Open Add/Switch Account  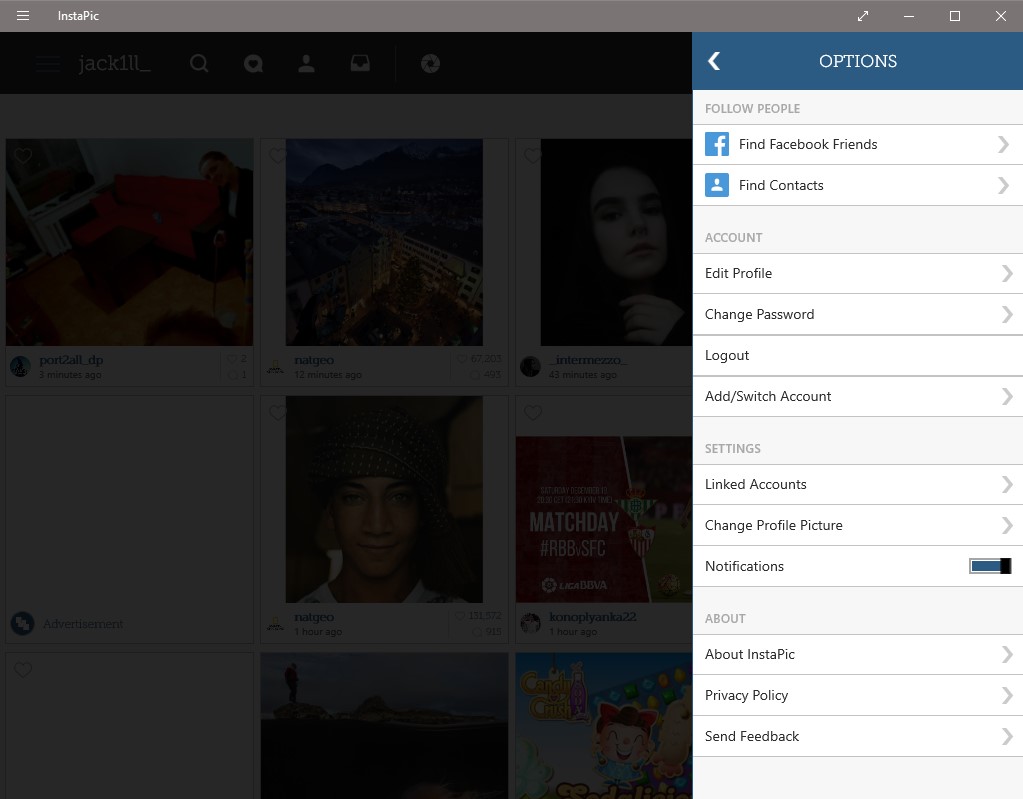pyautogui.click(x=857, y=397)
